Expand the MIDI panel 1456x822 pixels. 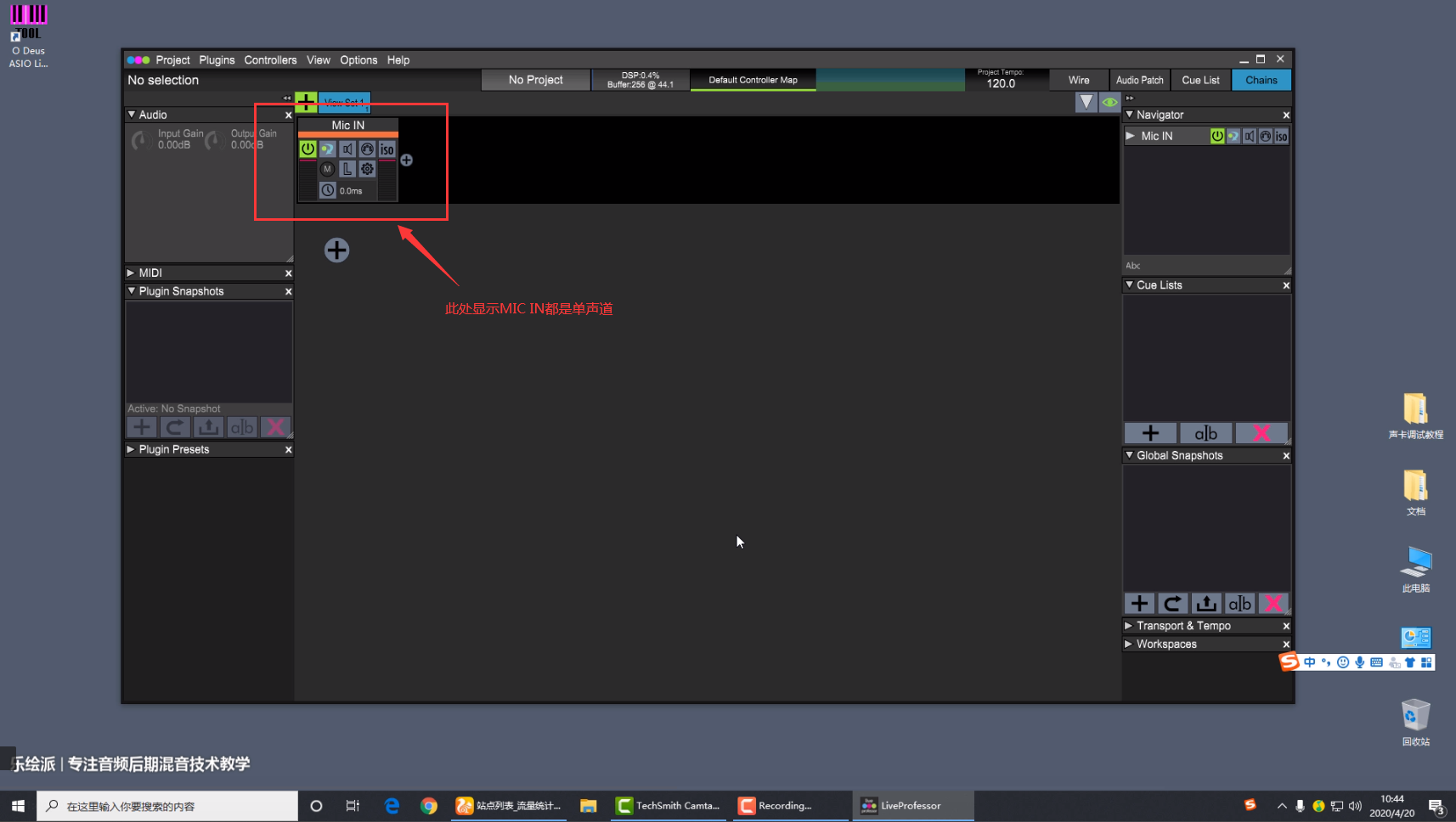(x=131, y=273)
